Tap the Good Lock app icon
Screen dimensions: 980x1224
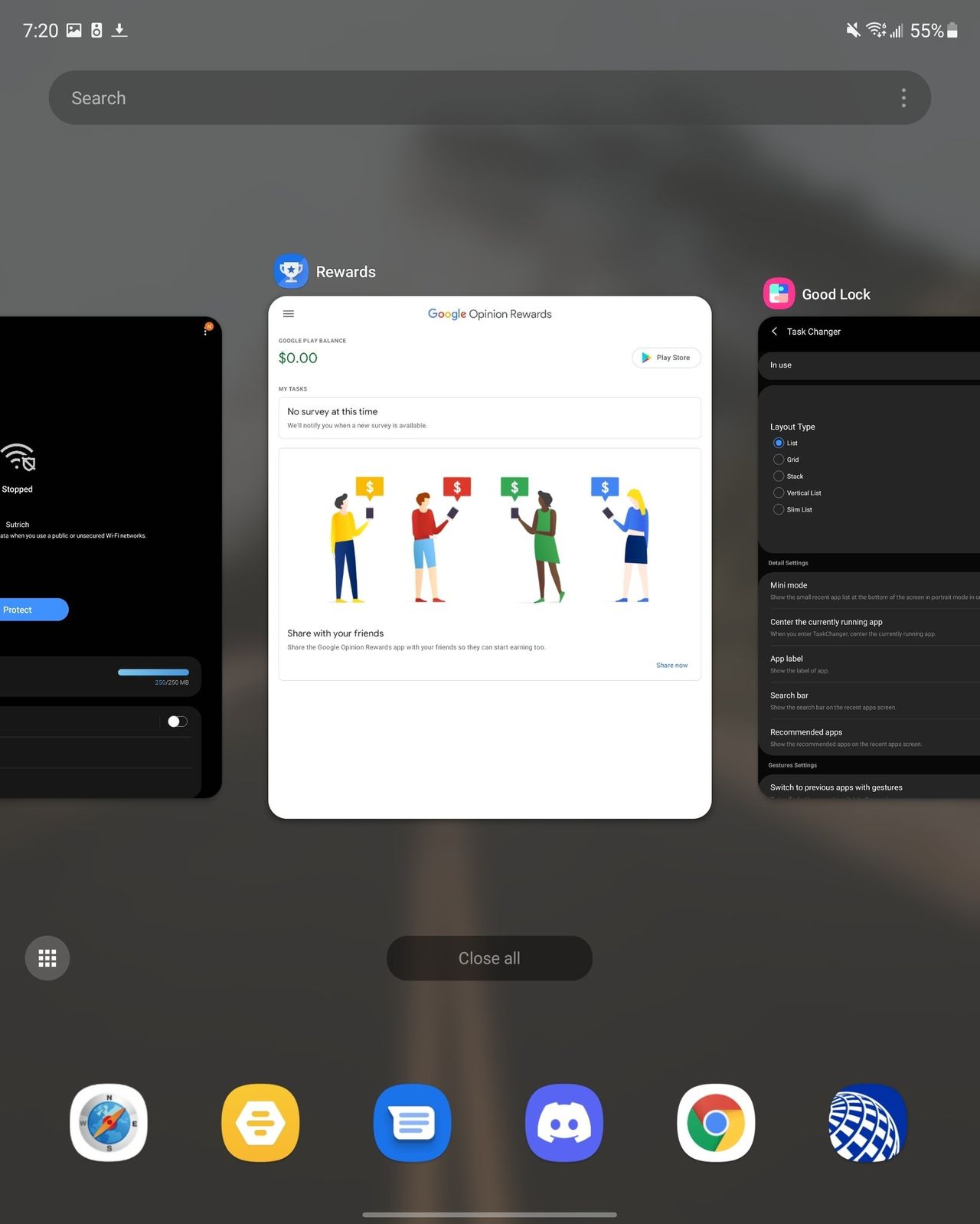coord(779,294)
